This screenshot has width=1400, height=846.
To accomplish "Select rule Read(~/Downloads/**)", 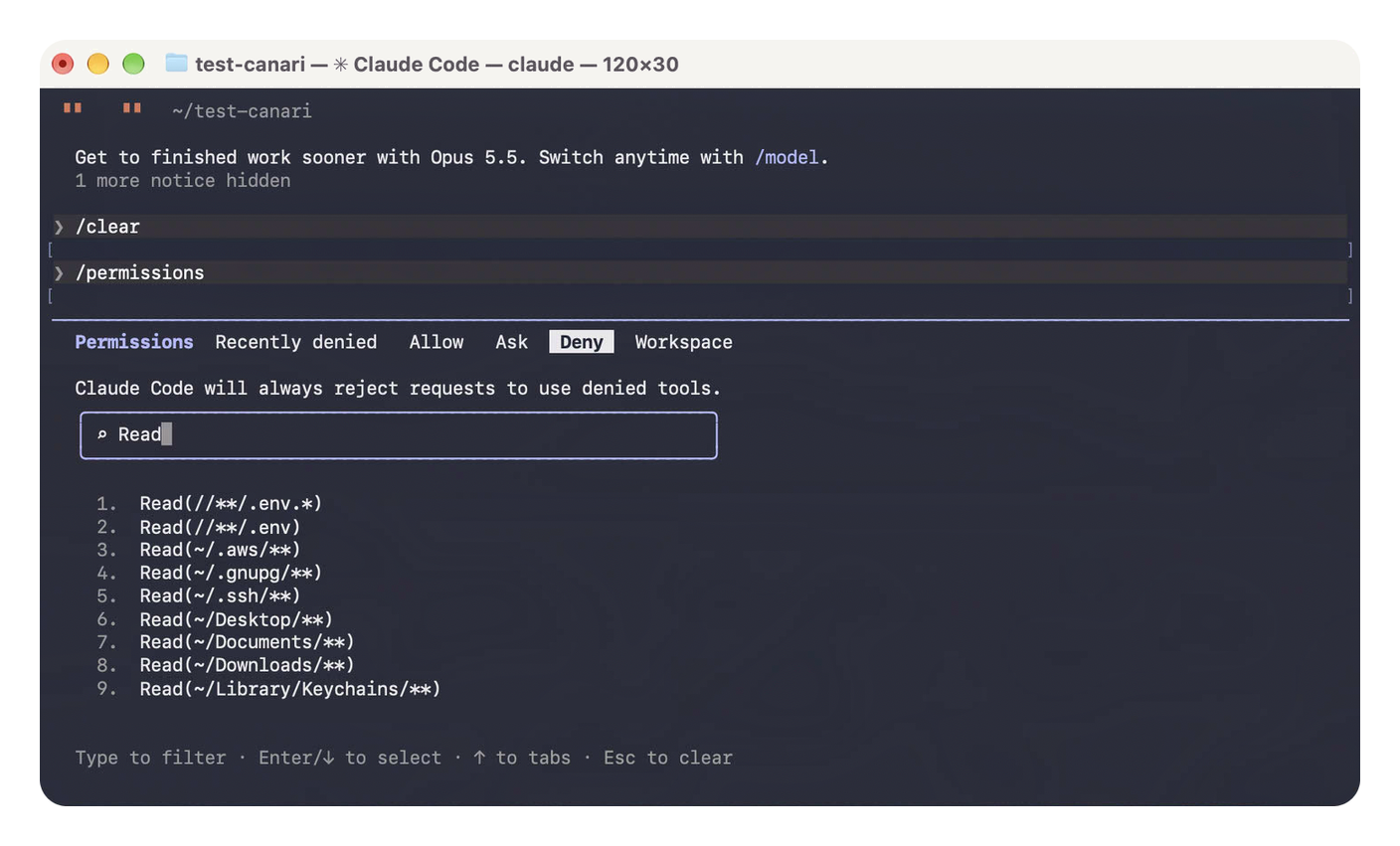I will click(x=247, y=665).
